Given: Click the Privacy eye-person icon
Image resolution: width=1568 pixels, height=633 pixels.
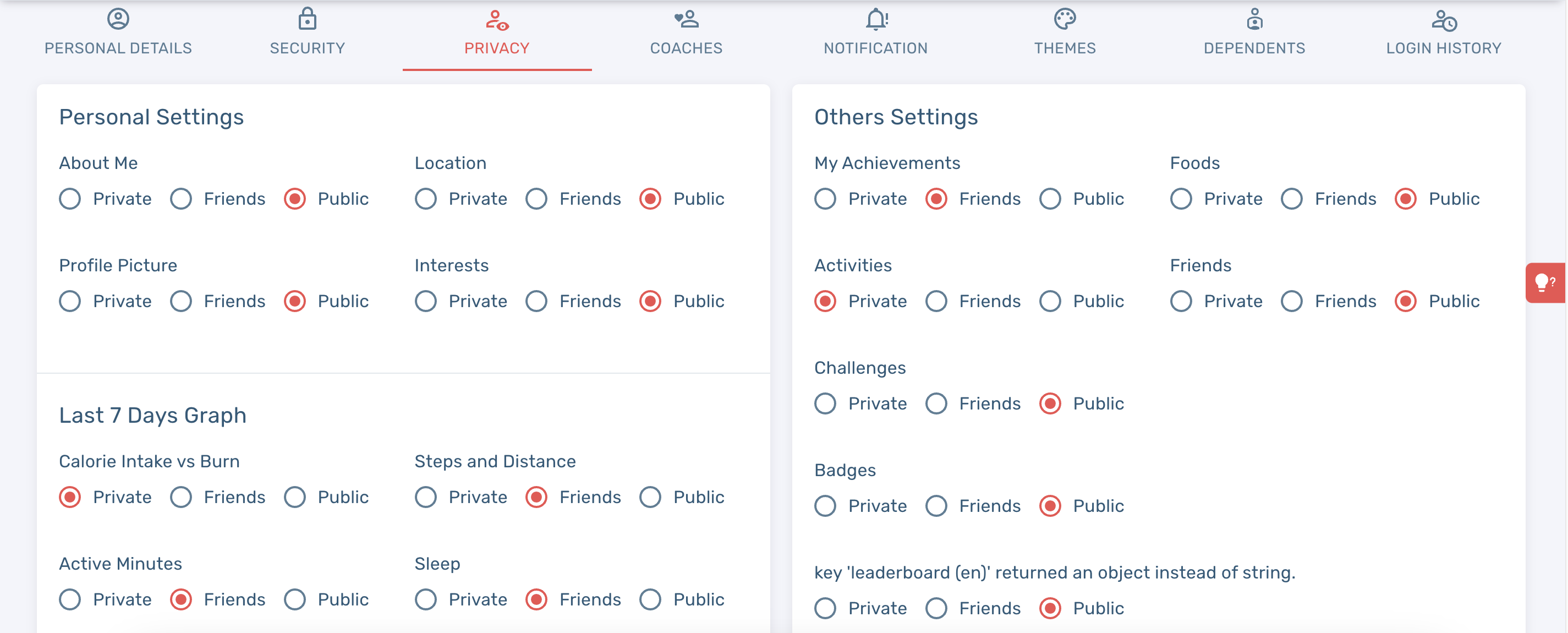Looking at the screenshot, I should tap(497, 20).
